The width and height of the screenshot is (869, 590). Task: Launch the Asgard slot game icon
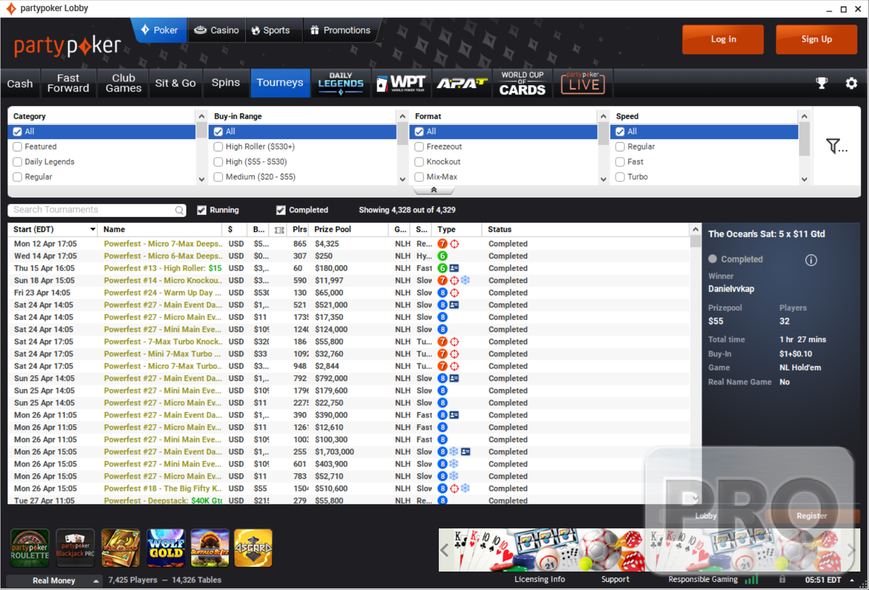click(253, 548)
